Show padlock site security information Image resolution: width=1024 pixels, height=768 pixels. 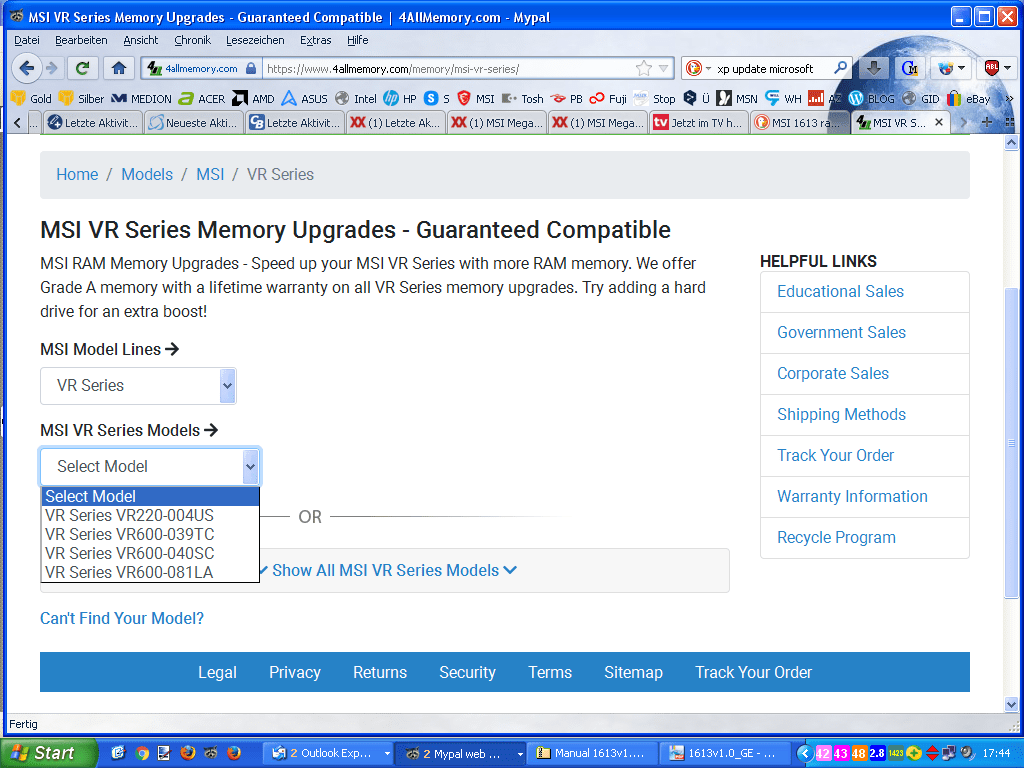pos(251,69)
